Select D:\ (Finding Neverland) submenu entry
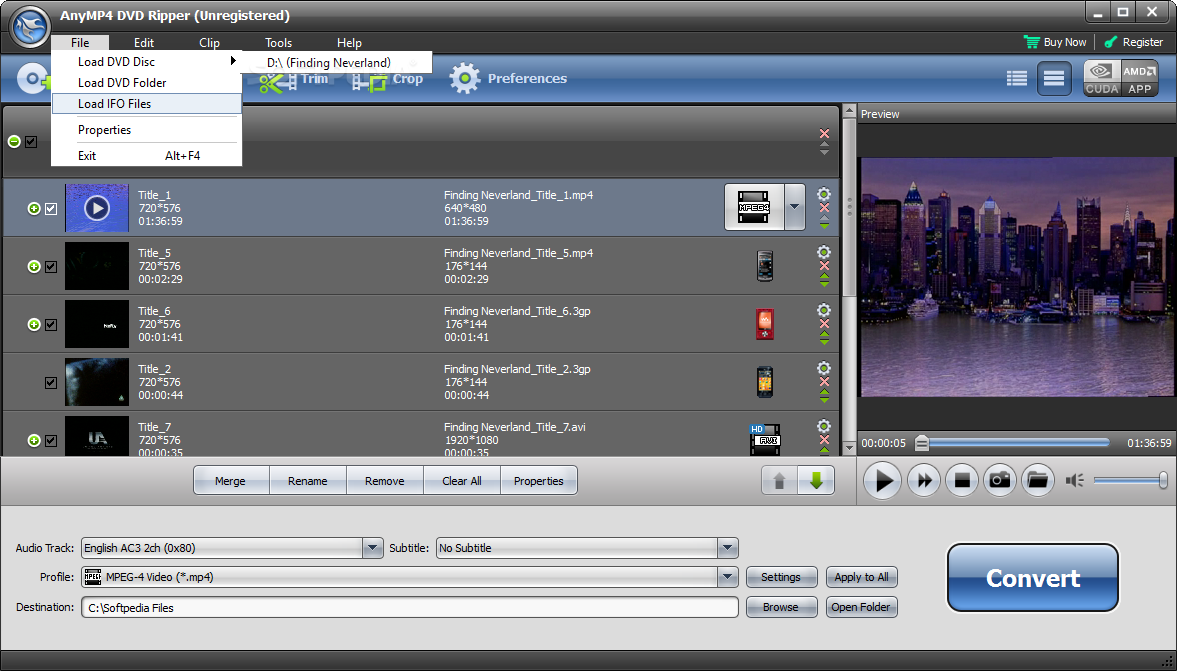 [337, 62]
